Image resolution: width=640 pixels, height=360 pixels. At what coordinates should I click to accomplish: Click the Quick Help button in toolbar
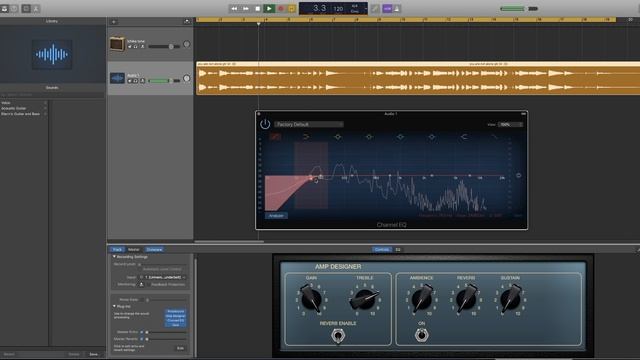pos(14,9)
